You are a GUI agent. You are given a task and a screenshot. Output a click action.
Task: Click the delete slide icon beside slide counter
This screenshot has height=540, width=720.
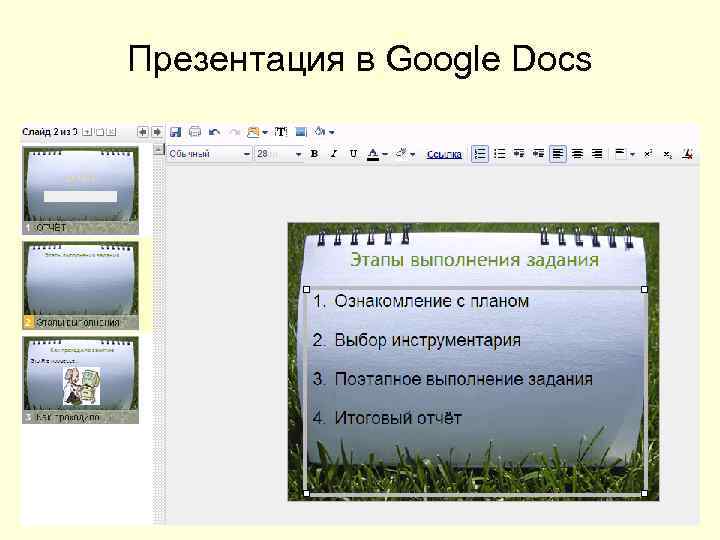coord(111,132)
